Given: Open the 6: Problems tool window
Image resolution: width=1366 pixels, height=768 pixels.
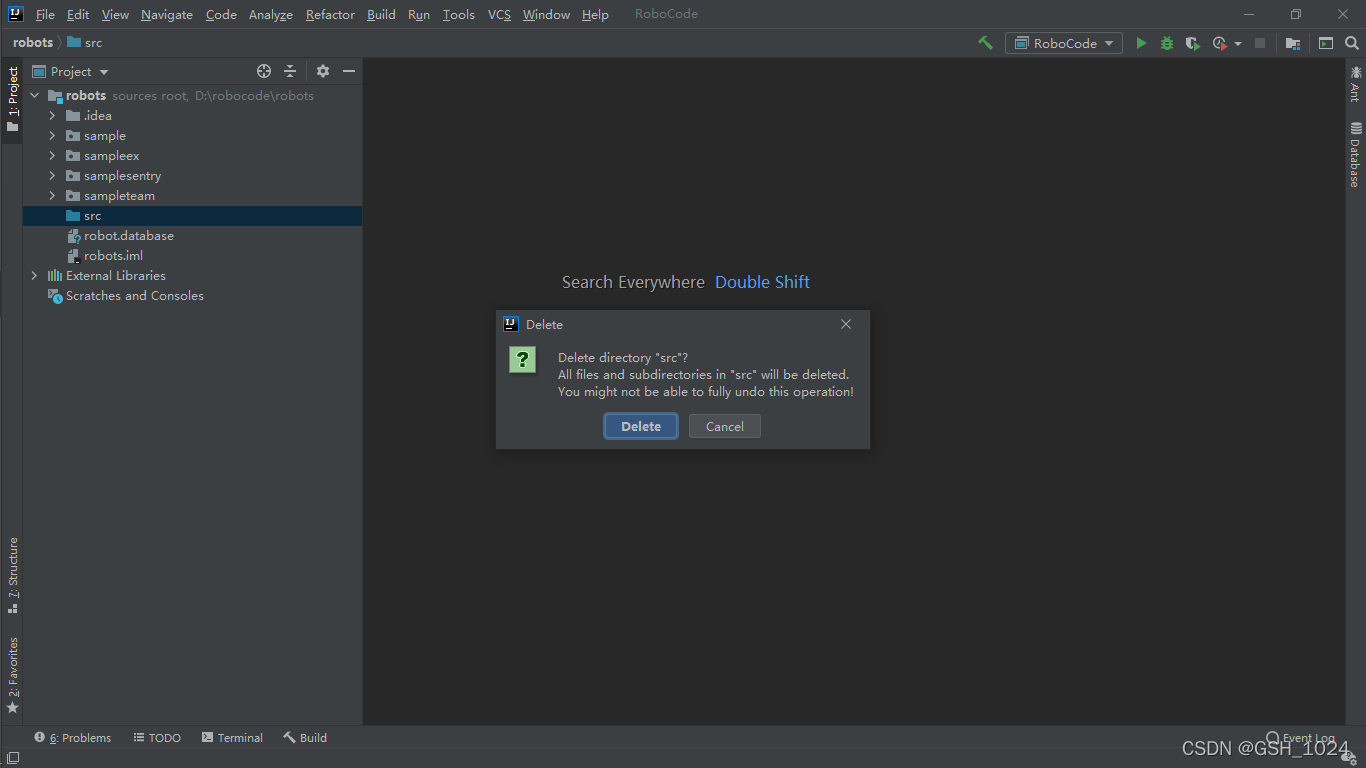Looking at the screenshot, I should [x=73, y=738].
